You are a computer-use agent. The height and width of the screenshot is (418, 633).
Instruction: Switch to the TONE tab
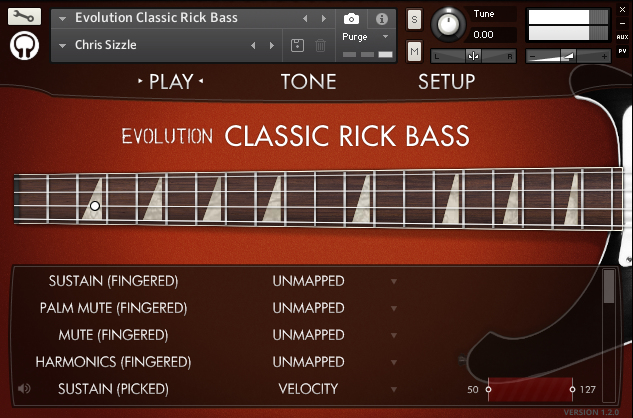click(x=308, y=82)
